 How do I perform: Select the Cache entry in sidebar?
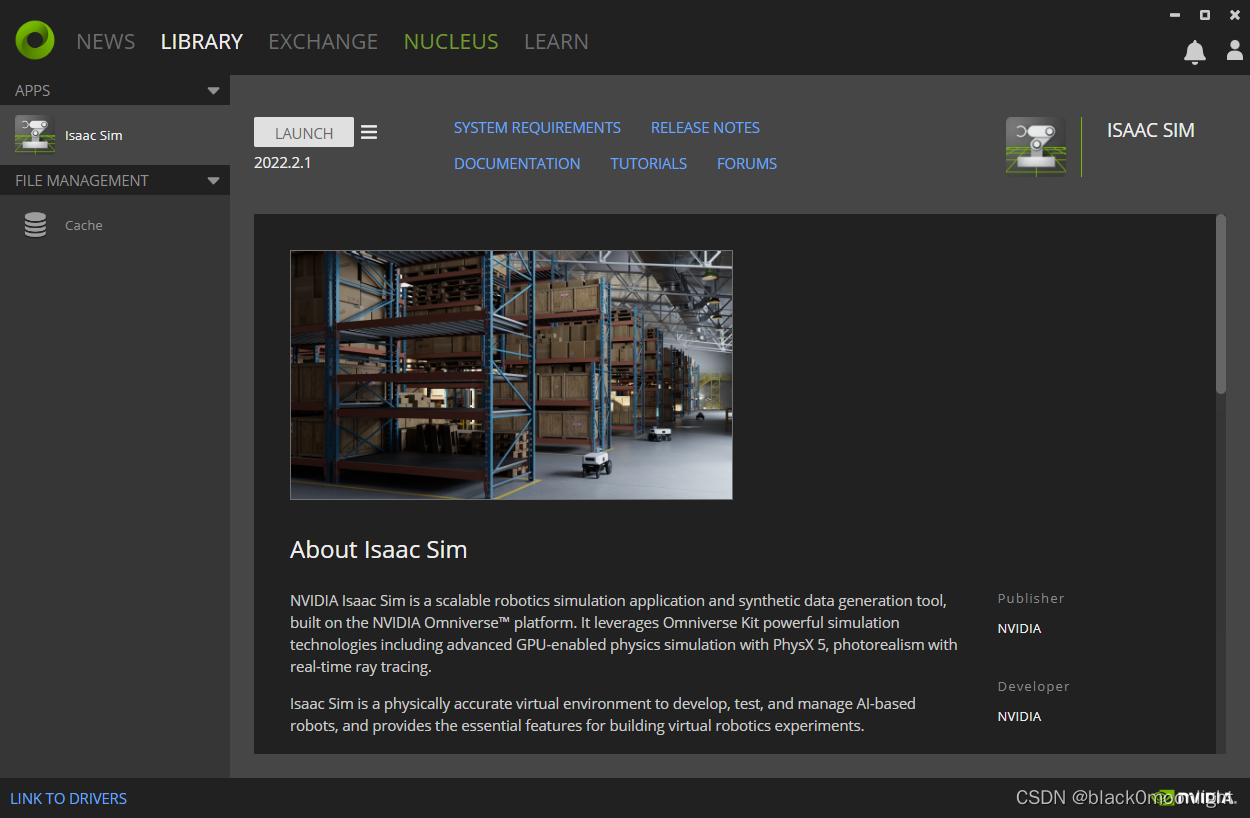point(115,225)
